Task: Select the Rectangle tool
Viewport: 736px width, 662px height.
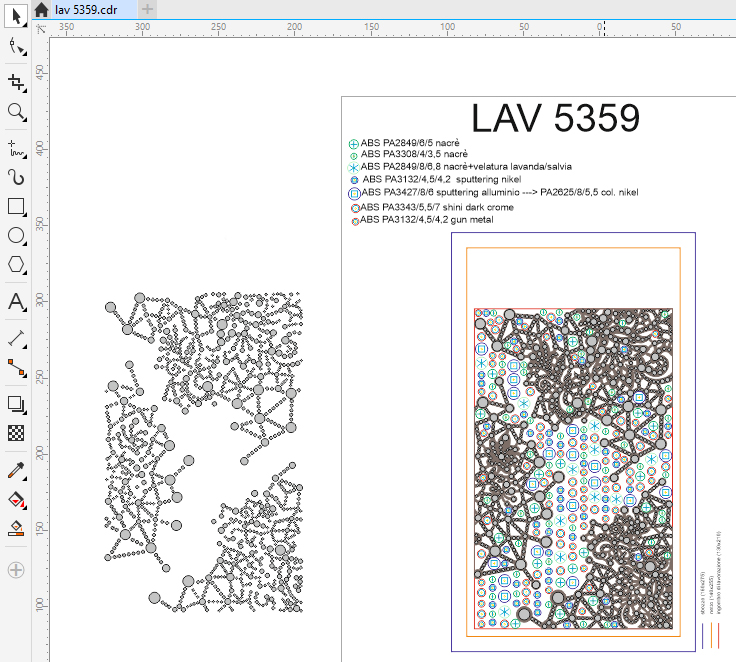Action: 16,207
